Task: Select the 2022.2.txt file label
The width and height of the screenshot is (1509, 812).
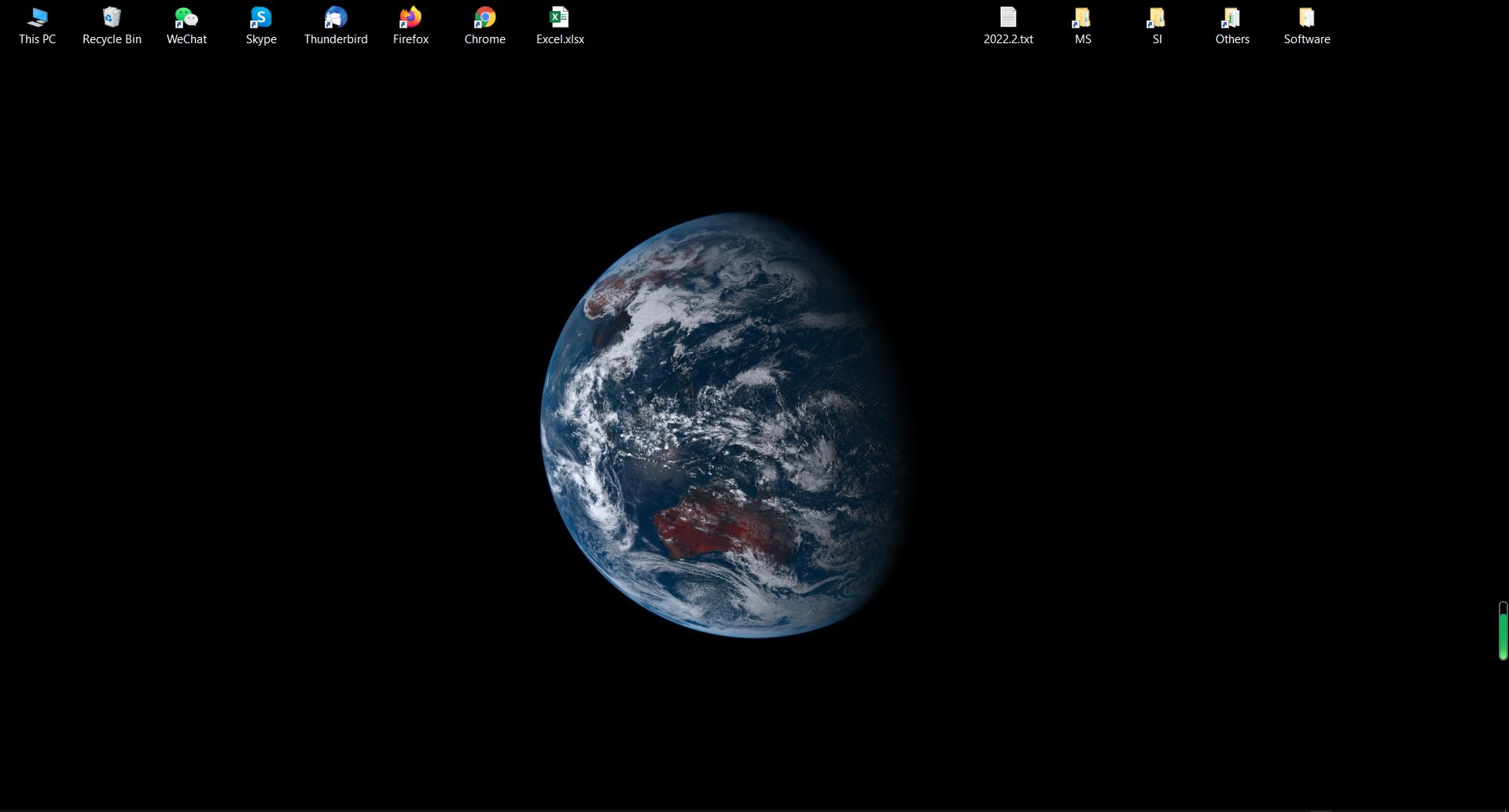Action: (x=1008, y=39)
